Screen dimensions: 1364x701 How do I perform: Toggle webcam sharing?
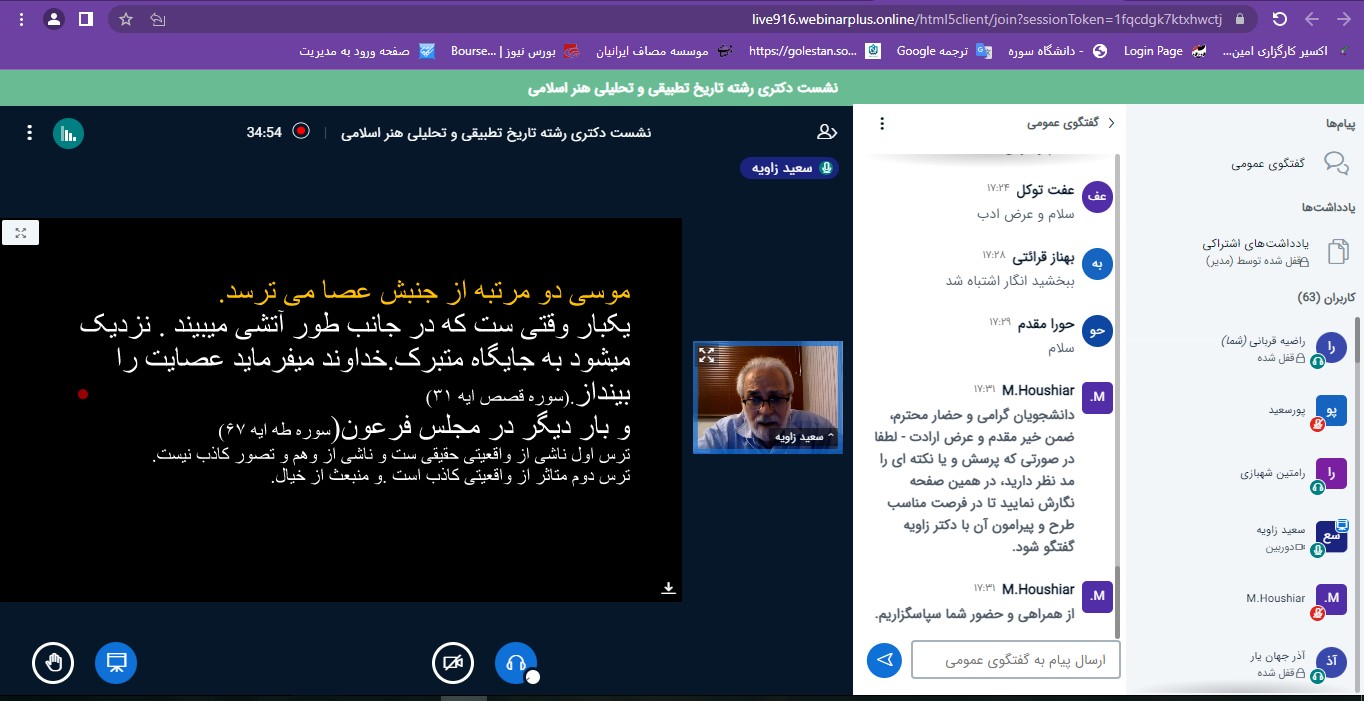pos(453,662)
